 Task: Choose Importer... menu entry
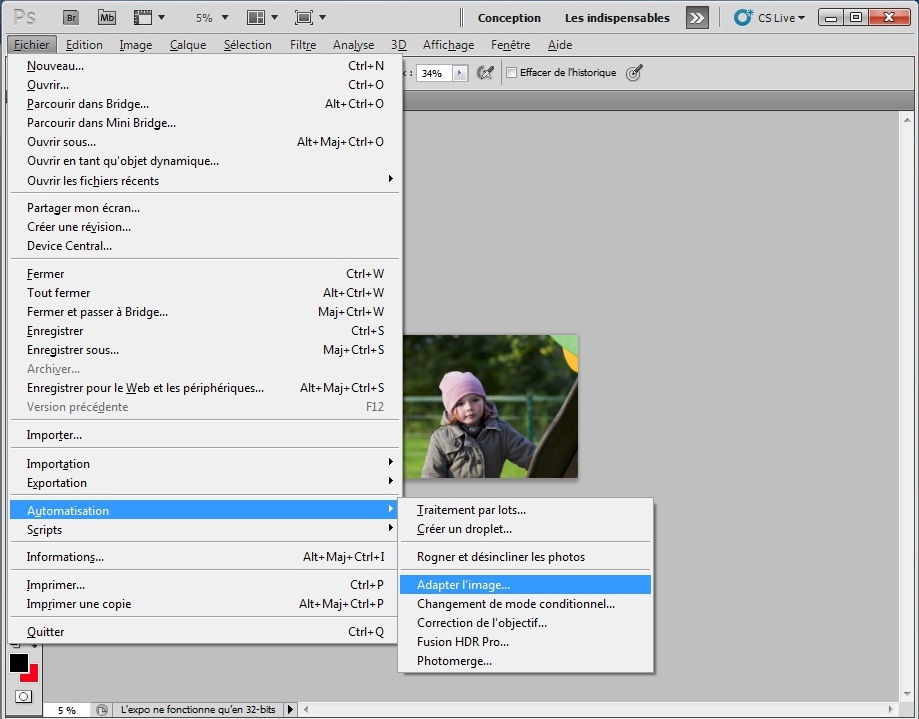(x=205, y=435)
